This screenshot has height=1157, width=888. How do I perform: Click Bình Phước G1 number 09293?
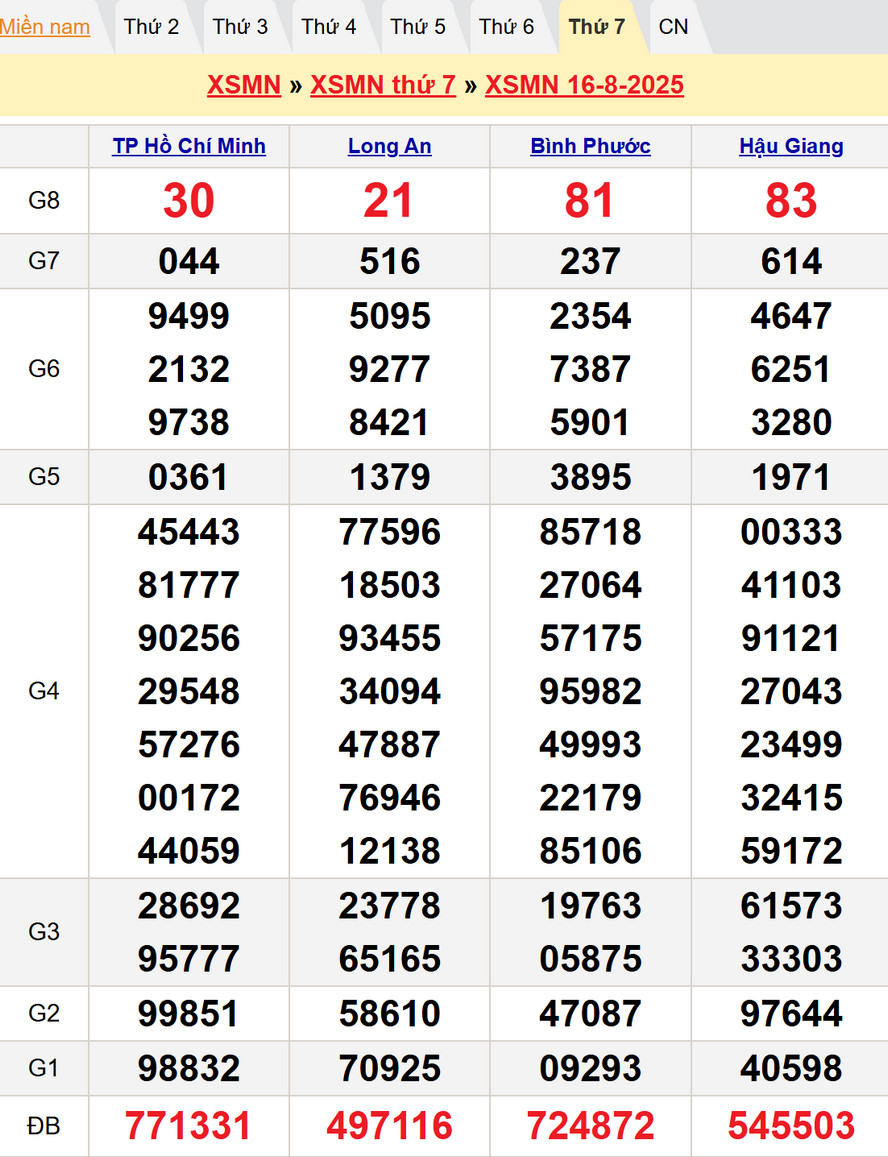click(x=590, y=1068)
